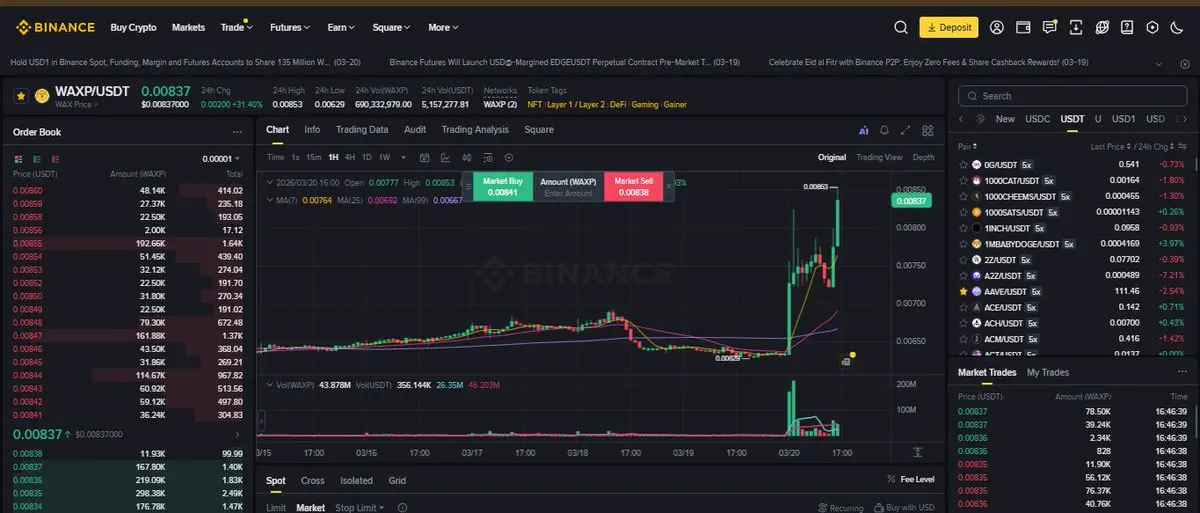Open the Trade dropdown menu
The image size is (1200, 513).
pos(236,27)
